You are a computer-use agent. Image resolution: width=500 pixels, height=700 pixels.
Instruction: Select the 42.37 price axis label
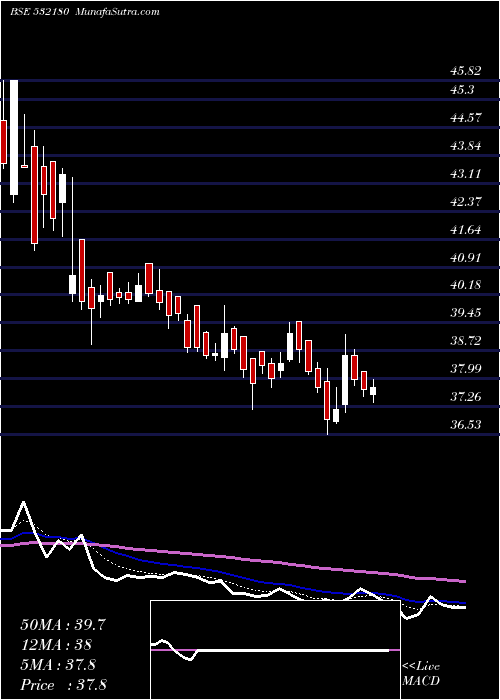pyautogui.click(x=466, y=202)
